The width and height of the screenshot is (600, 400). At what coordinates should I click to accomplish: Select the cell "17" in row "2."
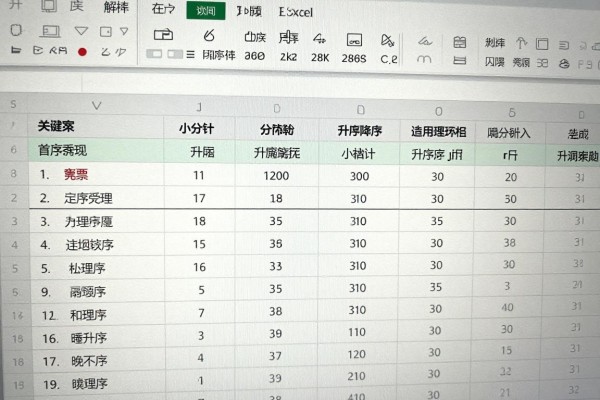tap(199, 198)
